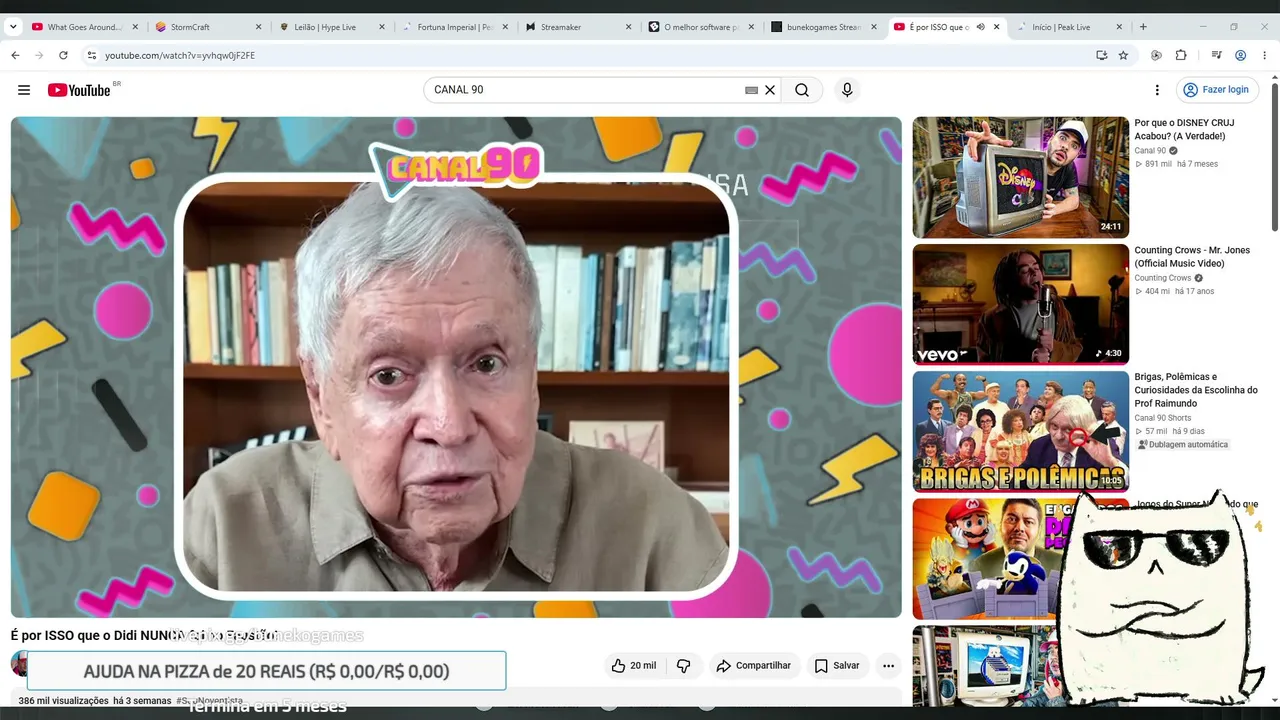Install app icon in address bar

(x=1101, y=55)
